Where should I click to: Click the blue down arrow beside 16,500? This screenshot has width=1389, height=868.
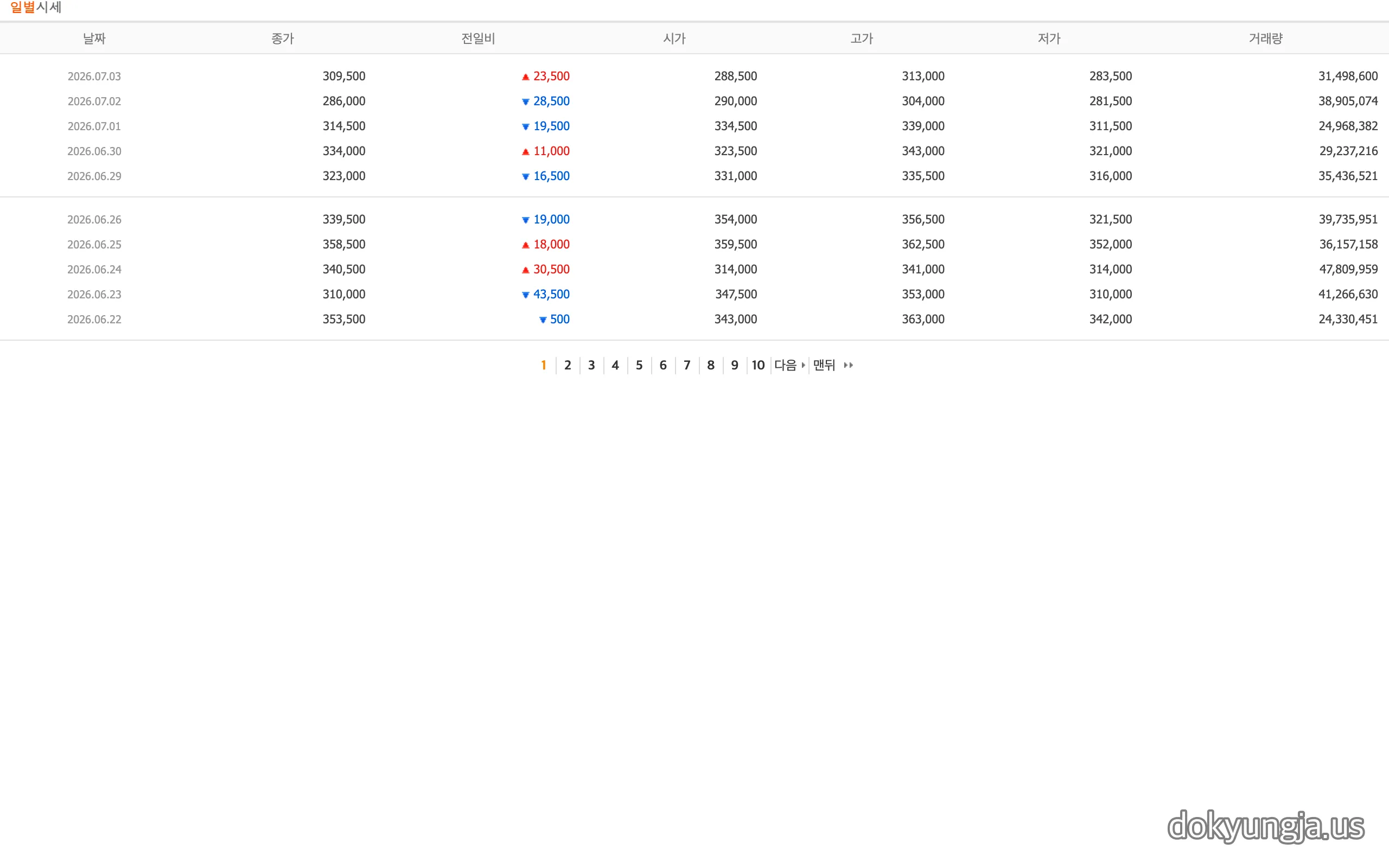(525, 177)
